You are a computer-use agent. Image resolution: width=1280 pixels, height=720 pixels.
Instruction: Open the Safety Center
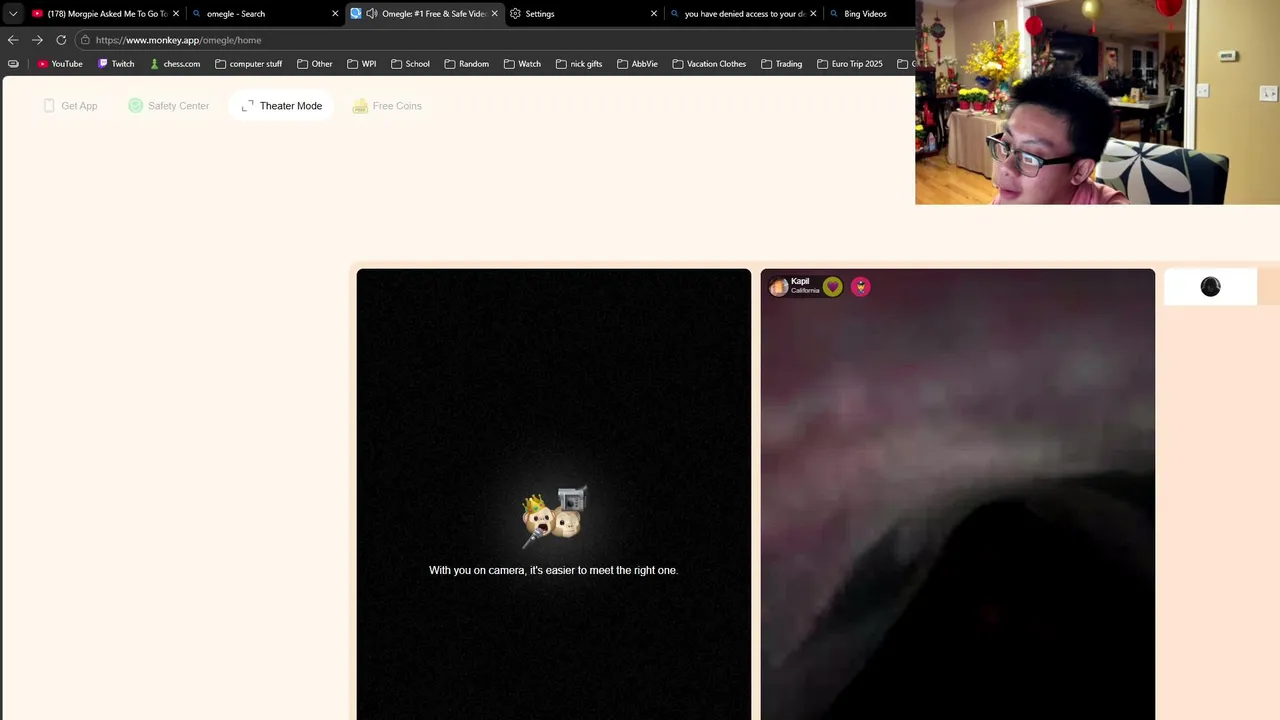pos(168,106)
